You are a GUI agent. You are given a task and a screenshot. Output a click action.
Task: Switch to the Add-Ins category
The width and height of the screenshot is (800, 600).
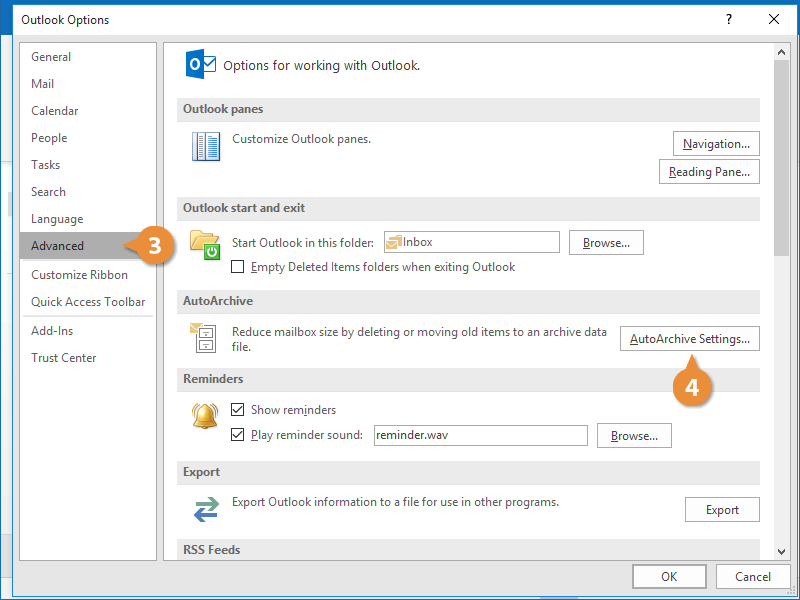pos(88,331)
